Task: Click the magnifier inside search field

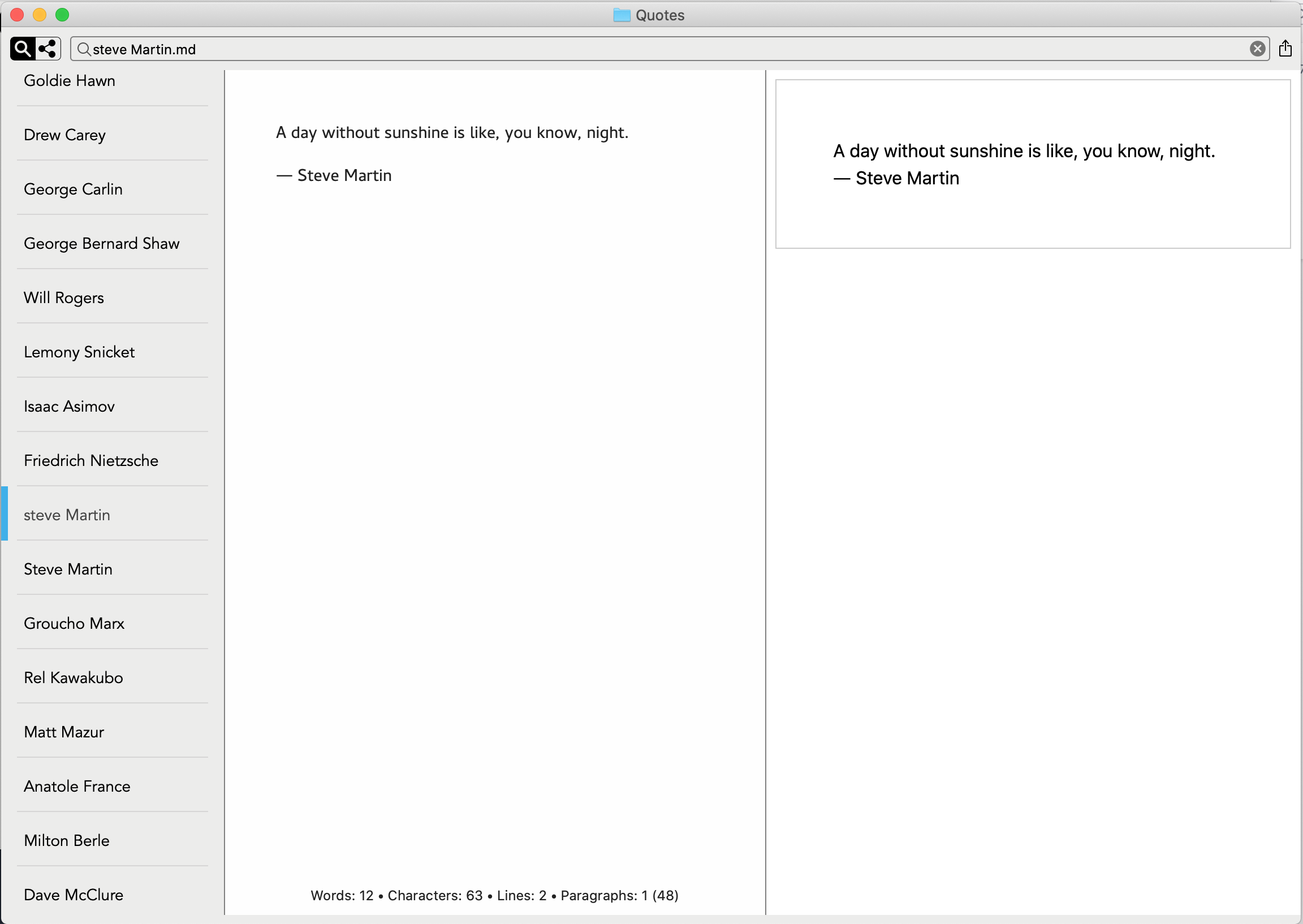Action: [x=84, y=50]
